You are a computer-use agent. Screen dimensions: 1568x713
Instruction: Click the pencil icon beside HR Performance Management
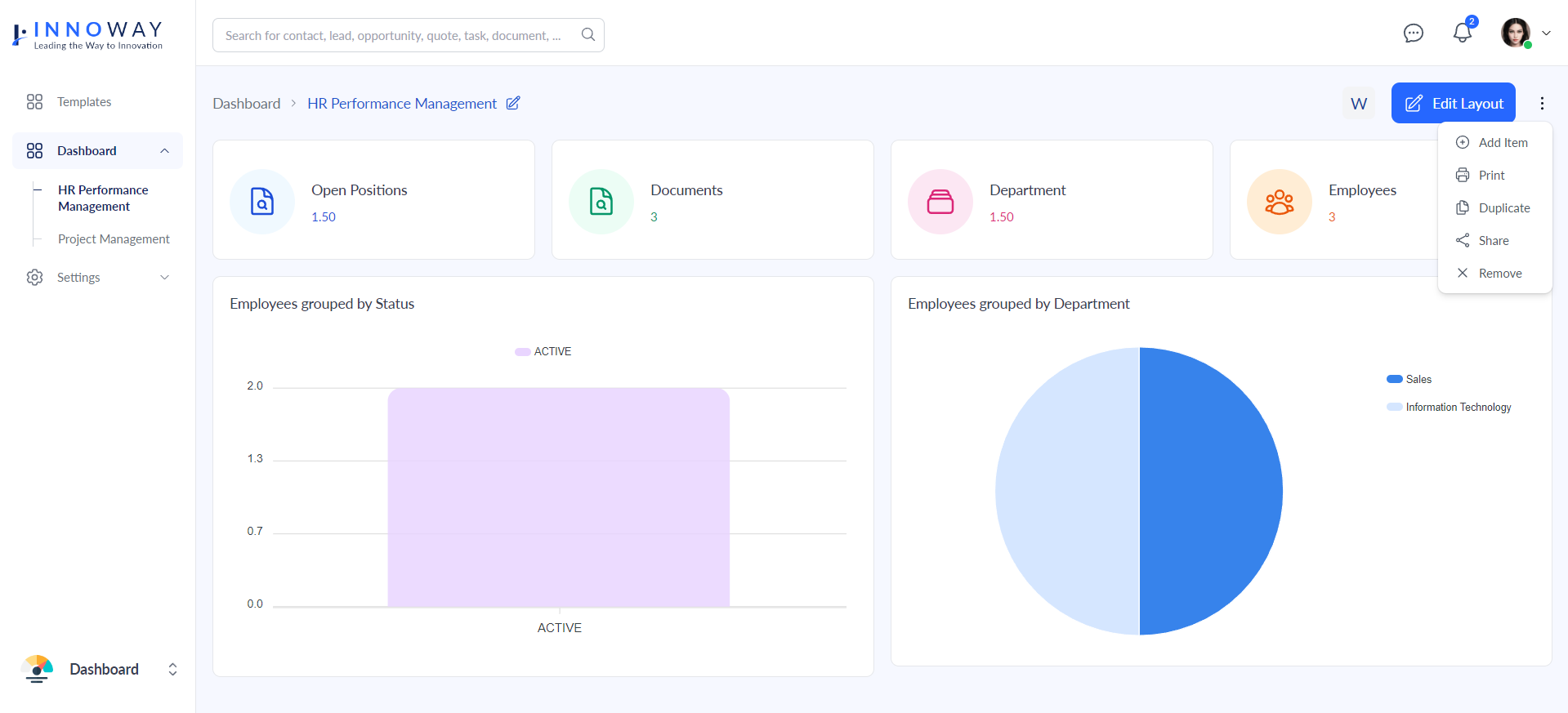tap(513, 103)
